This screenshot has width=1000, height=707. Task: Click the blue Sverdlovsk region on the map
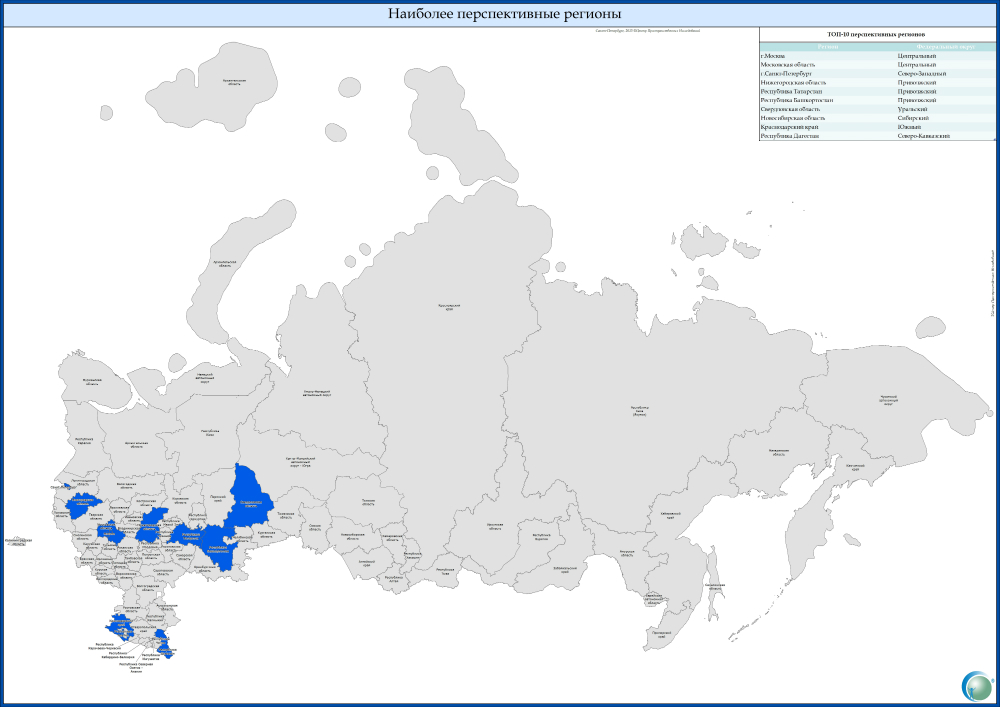pyautogui.click(x=250, y=499)
